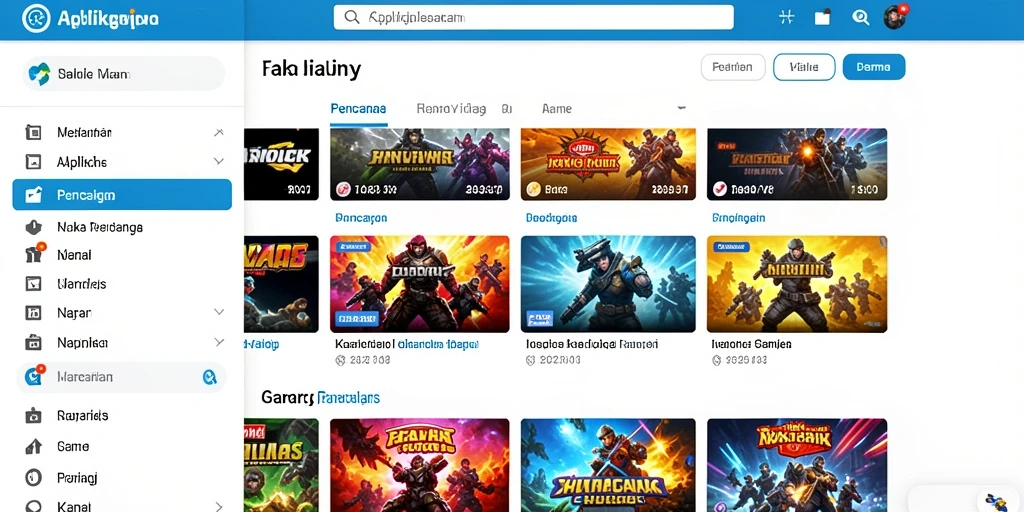Click the Naka Reidanga shield icon
This screenshot has height=512, width=1024.
click(x=33, y=227)
